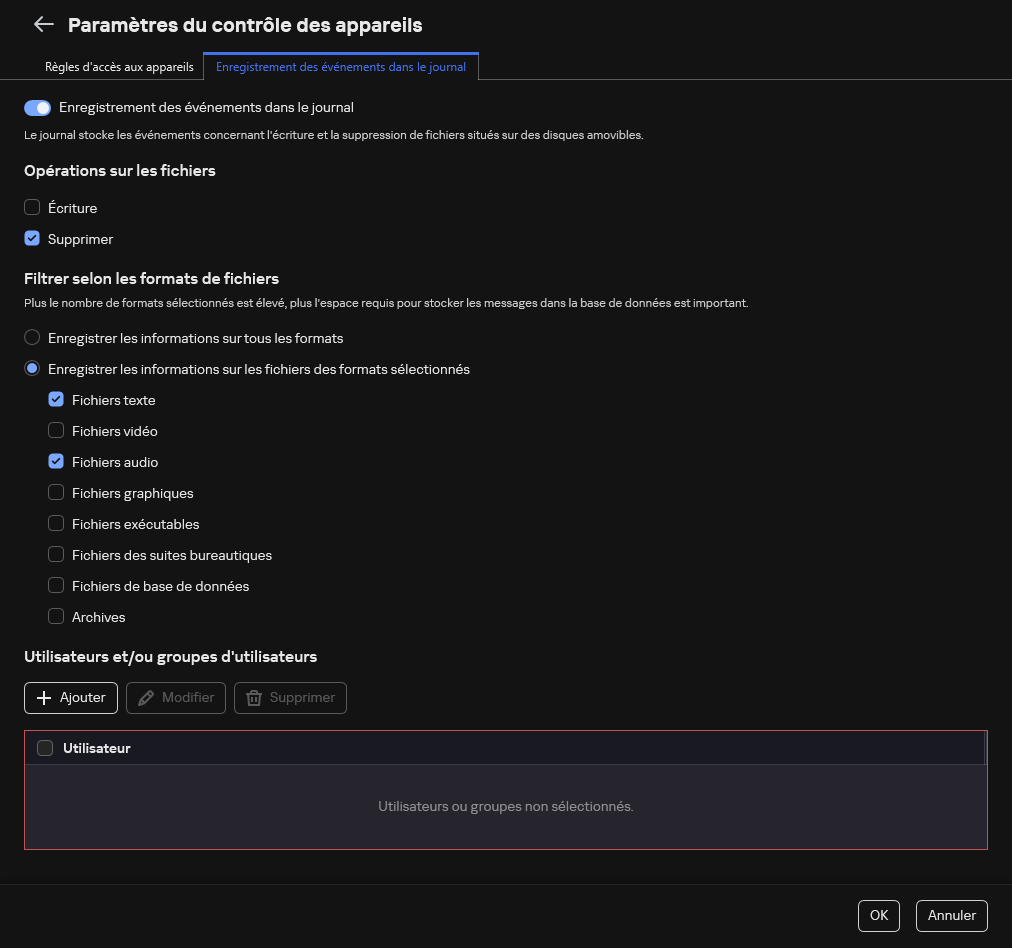Image resolution: width=1012 pixels, height=948 pixels.
Task: Check the Utilisateur column header checkbox
Action: [45, 747]
